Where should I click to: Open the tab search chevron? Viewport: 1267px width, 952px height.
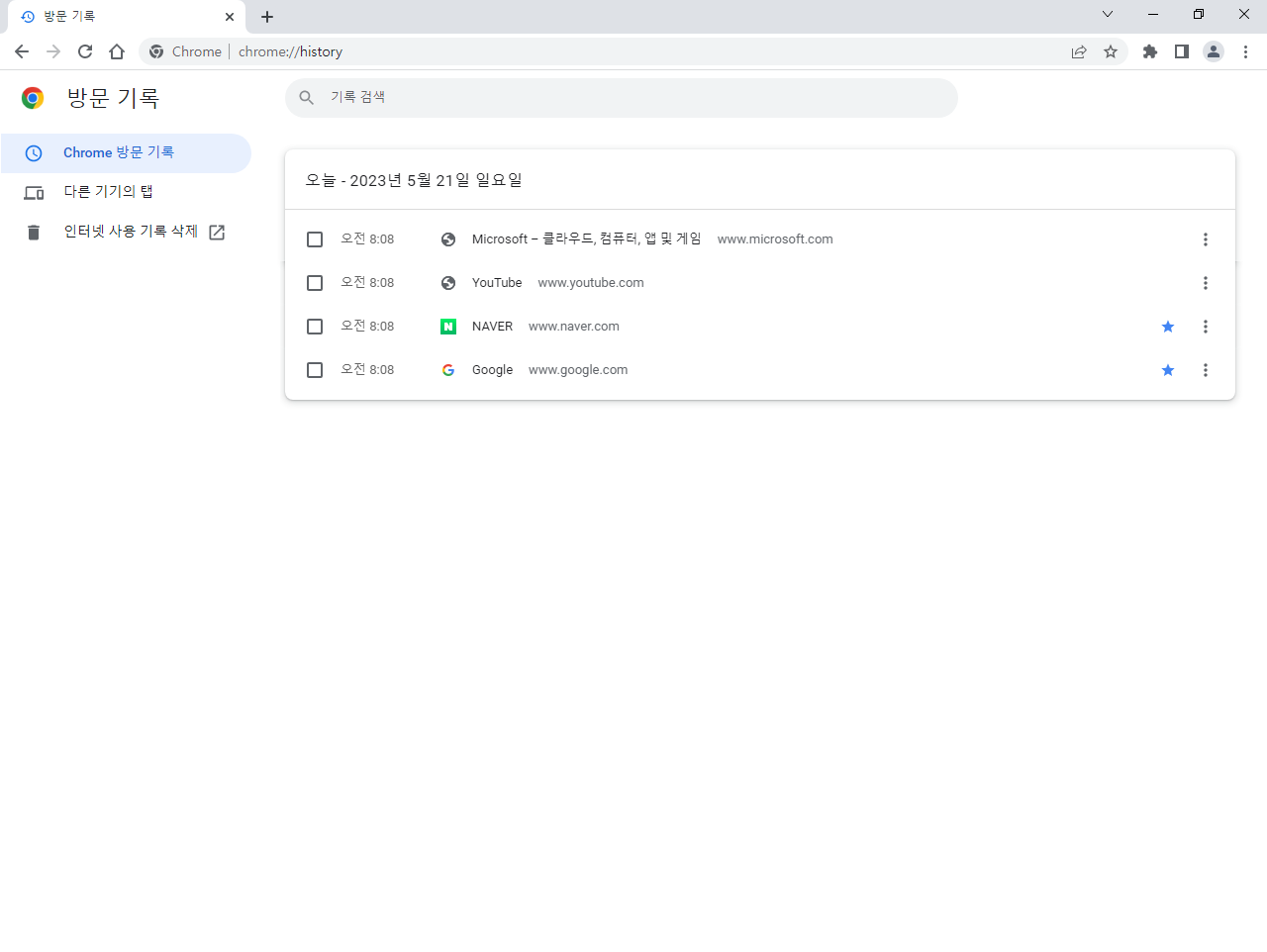(x=1108, y=14)
